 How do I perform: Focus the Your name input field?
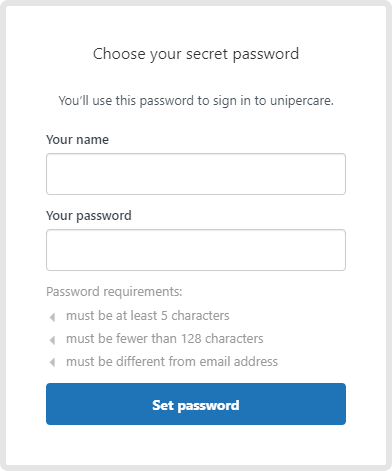click(196, 174)
